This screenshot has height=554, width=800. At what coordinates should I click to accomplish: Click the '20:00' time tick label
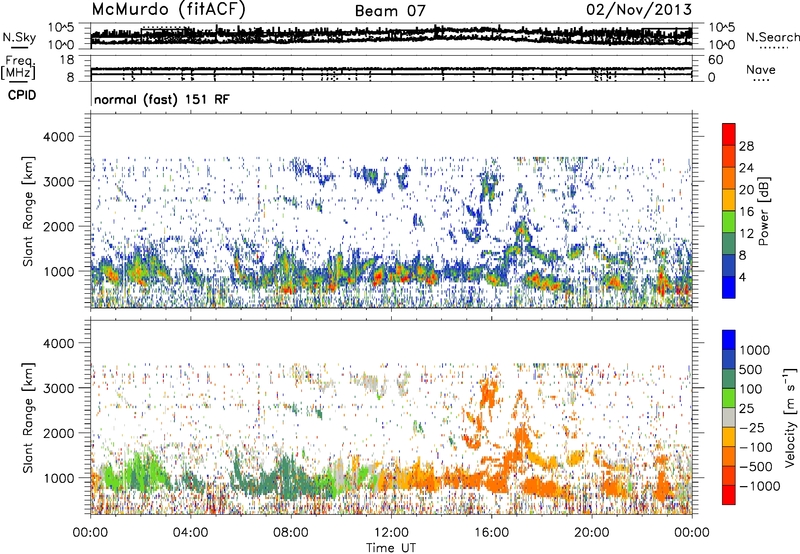click(591, 533)
